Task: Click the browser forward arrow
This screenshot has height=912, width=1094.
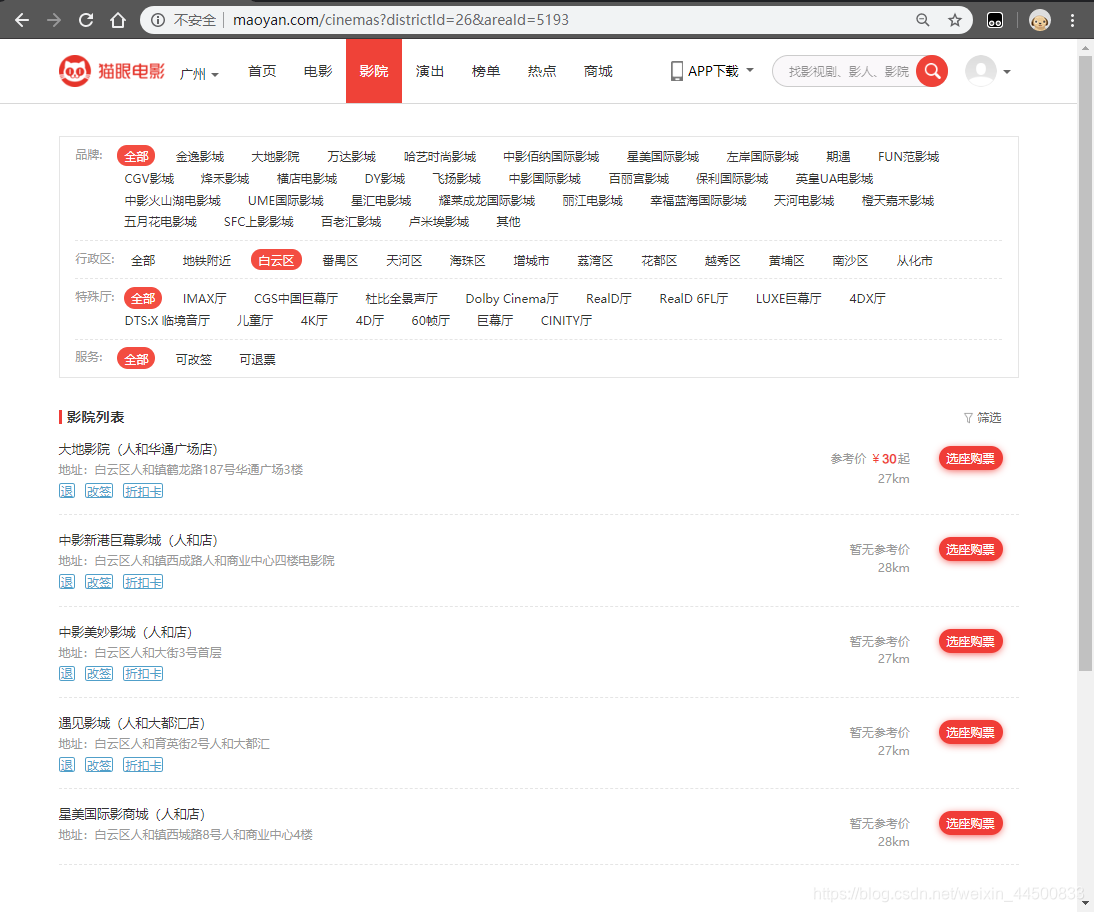Action: coord(54,20)
